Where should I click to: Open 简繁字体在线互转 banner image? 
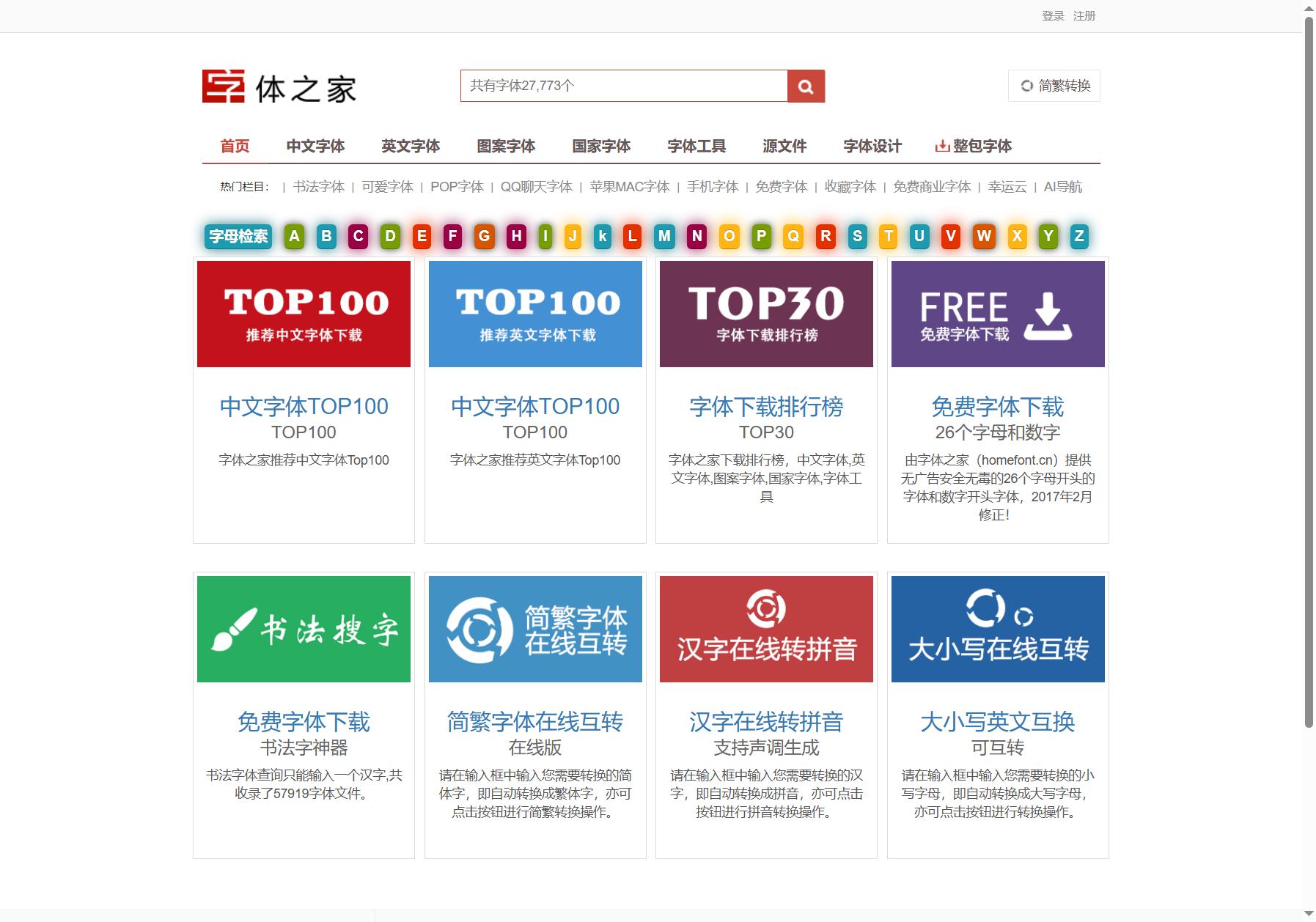point(535,629)
